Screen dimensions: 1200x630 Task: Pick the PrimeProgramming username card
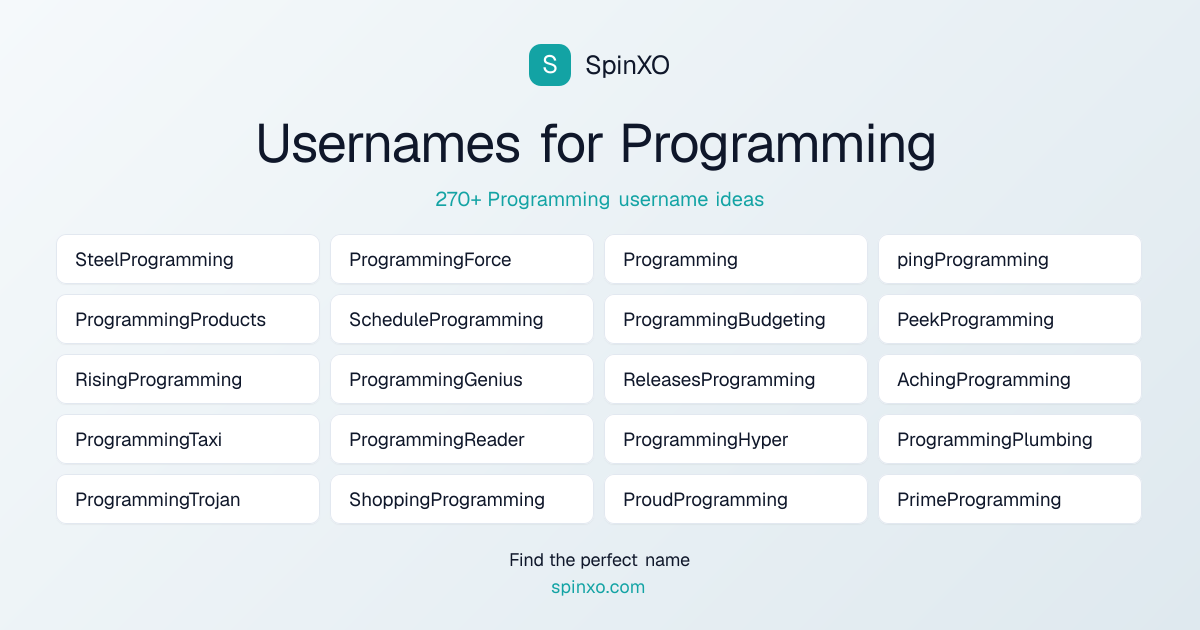(1010, 499)
